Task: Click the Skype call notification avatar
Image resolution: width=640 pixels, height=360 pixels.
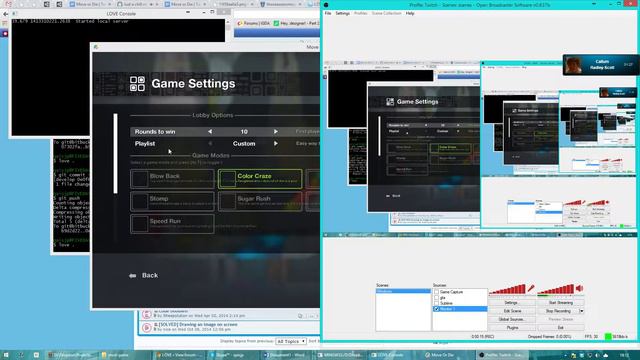Action: (x=573, y=65)
